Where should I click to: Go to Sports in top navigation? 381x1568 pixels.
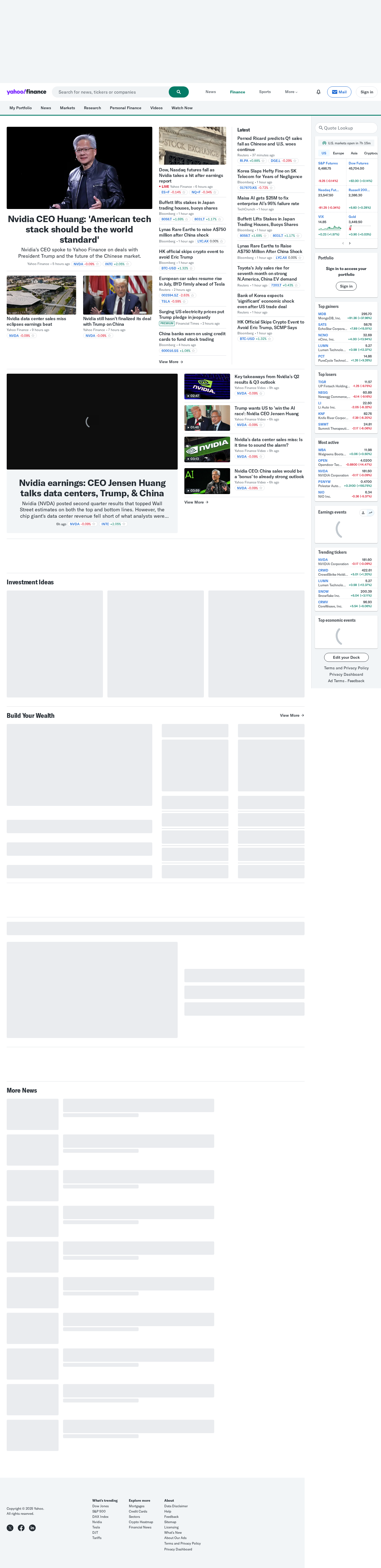[265, 92]
